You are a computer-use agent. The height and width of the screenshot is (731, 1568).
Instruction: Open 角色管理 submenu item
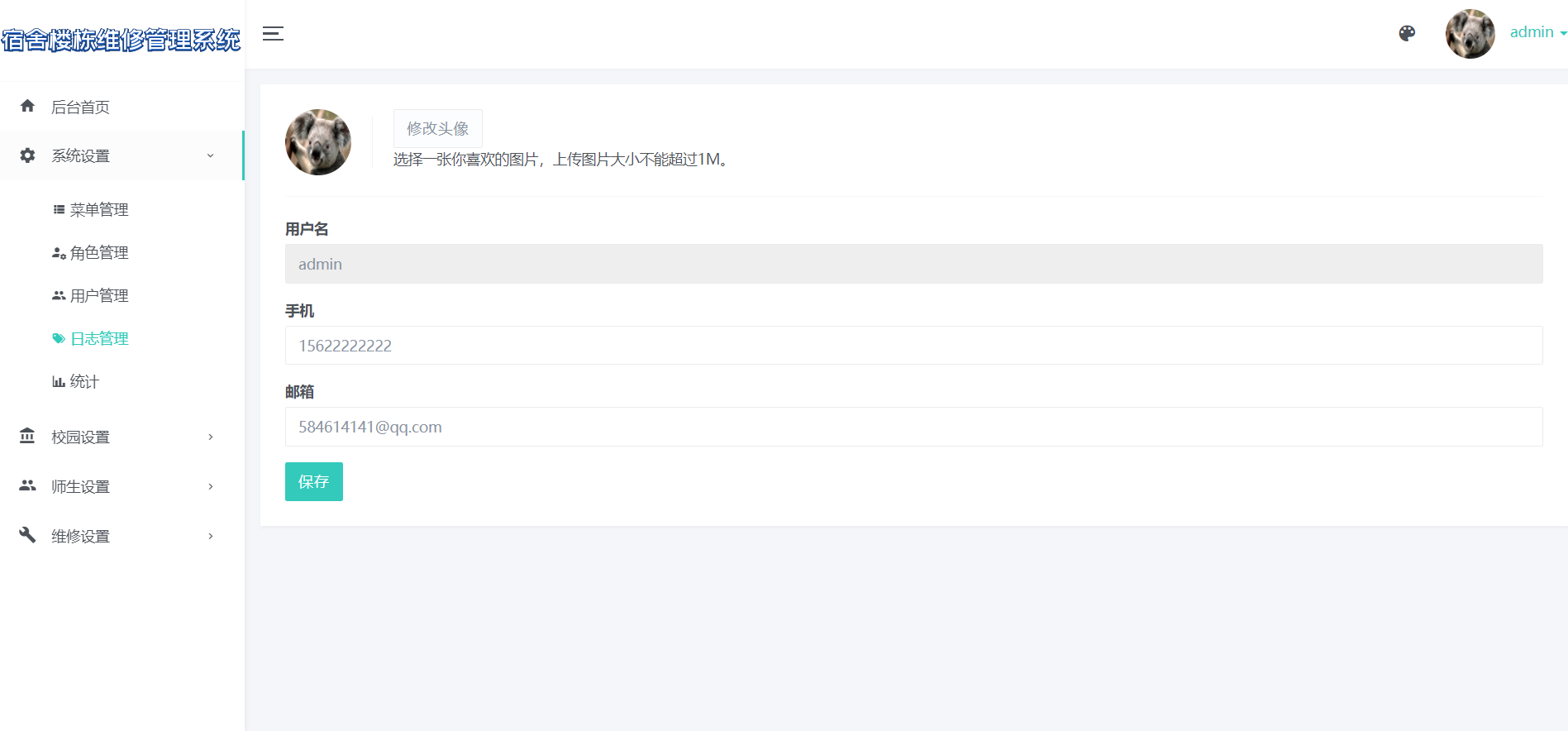99,253
